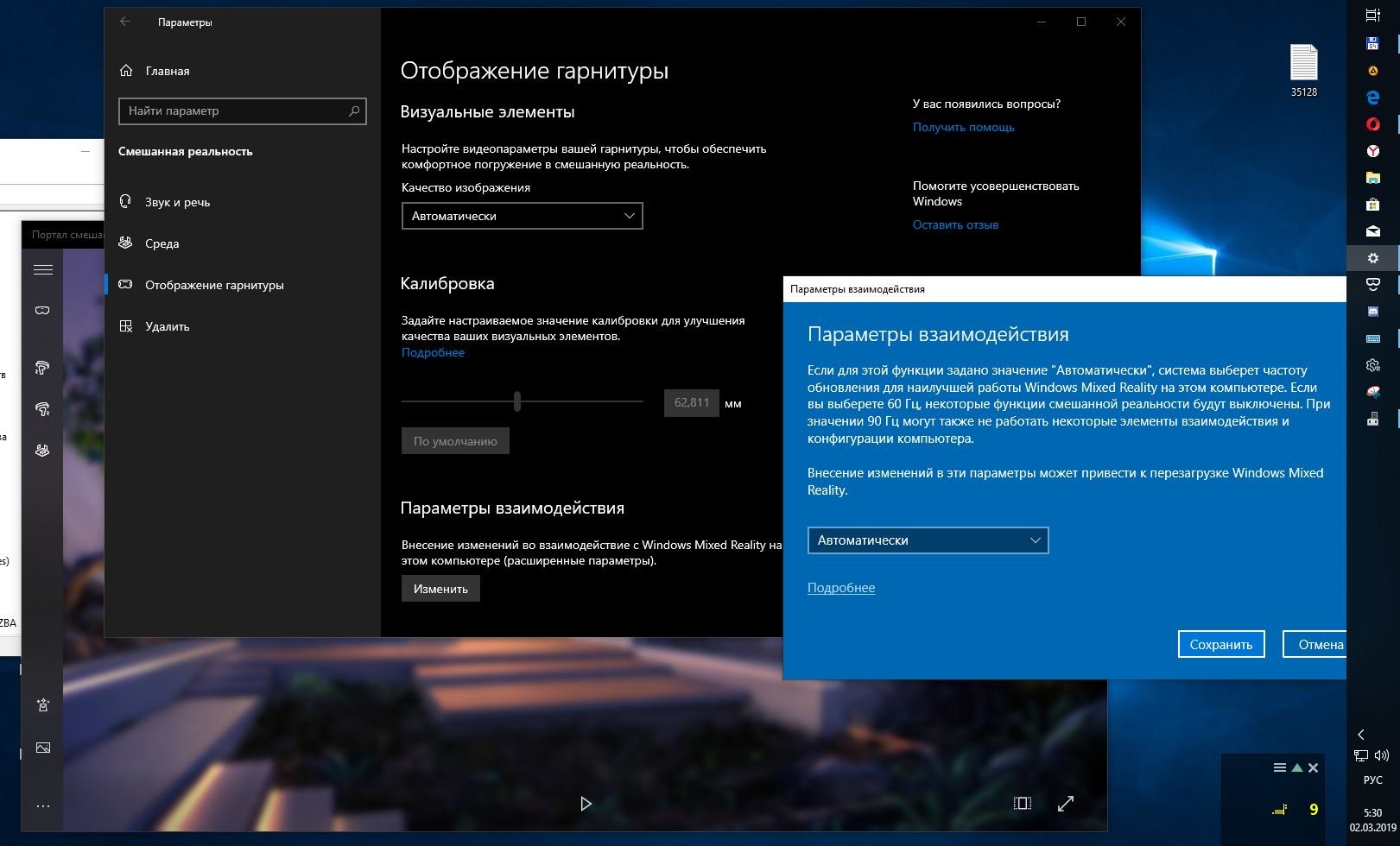The width and height of the screenshot is (1400, 846).
Task: Click the volume speaker icon in the system tray
Action: (x=1380, y=756)
